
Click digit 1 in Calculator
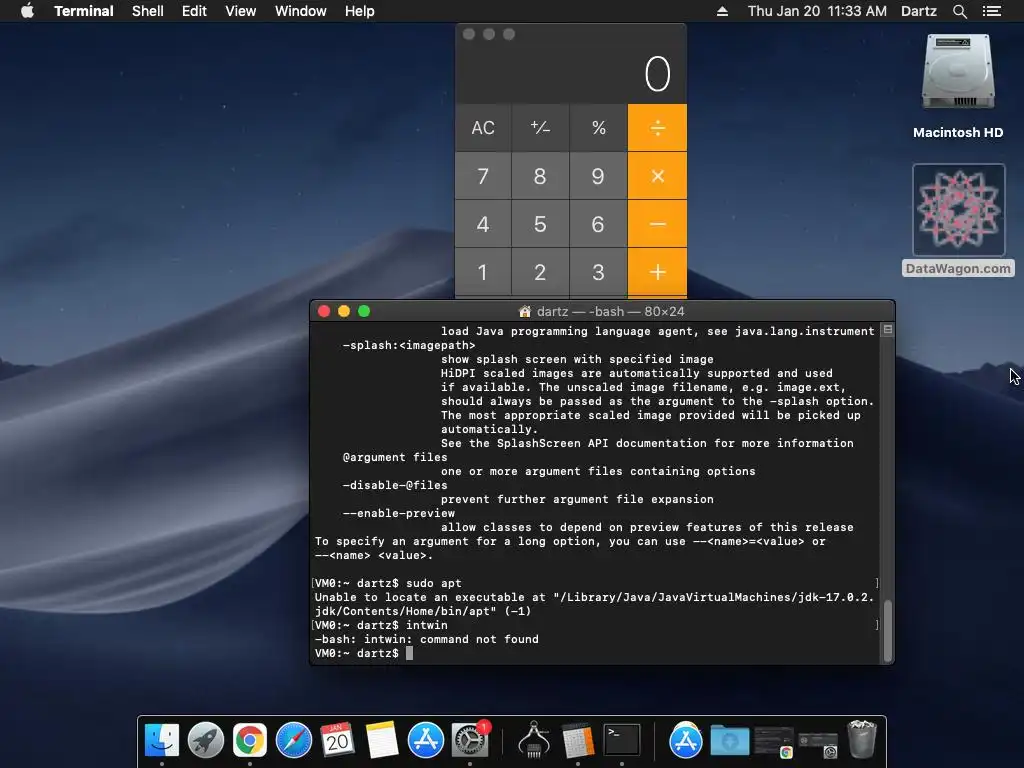(483, 272)
